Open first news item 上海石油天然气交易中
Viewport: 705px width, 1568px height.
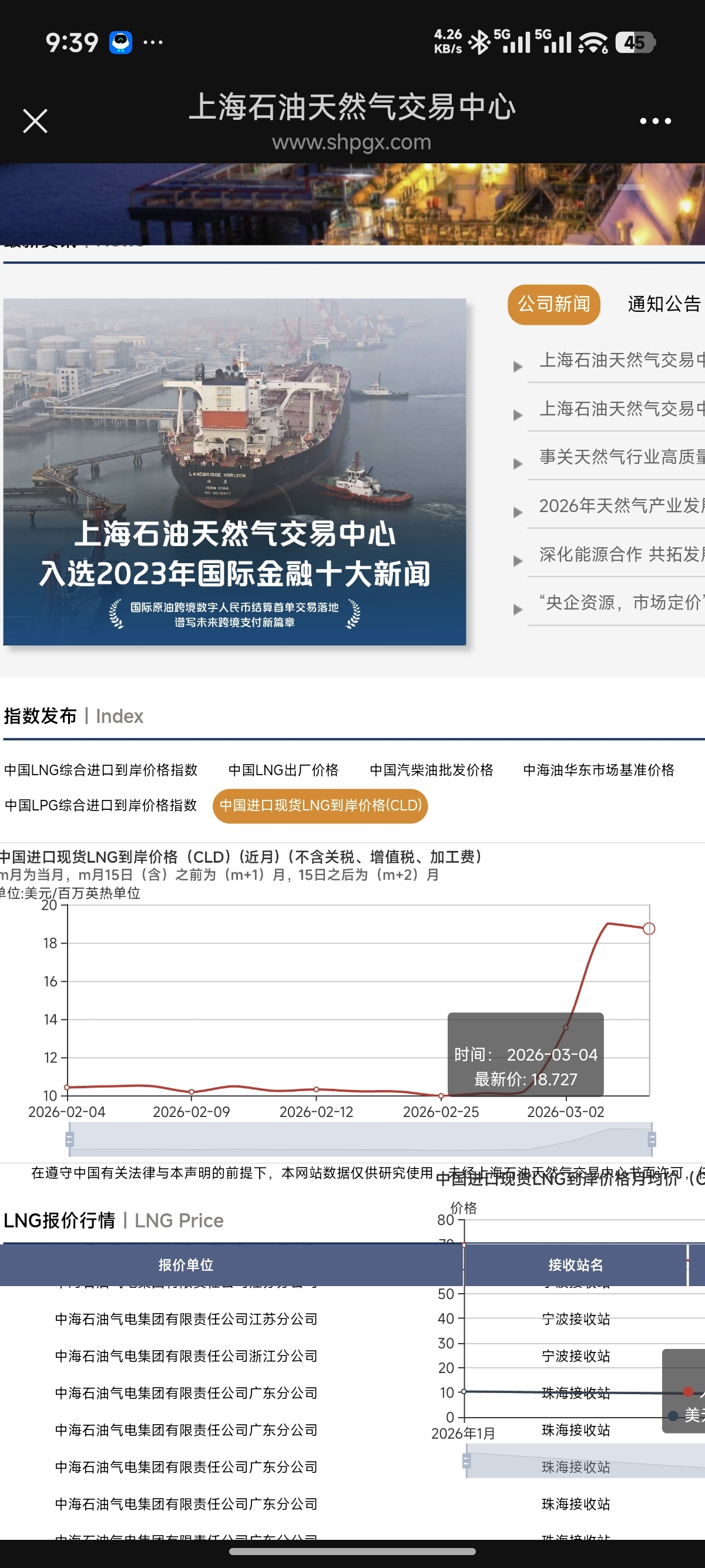tap(621, 360)
